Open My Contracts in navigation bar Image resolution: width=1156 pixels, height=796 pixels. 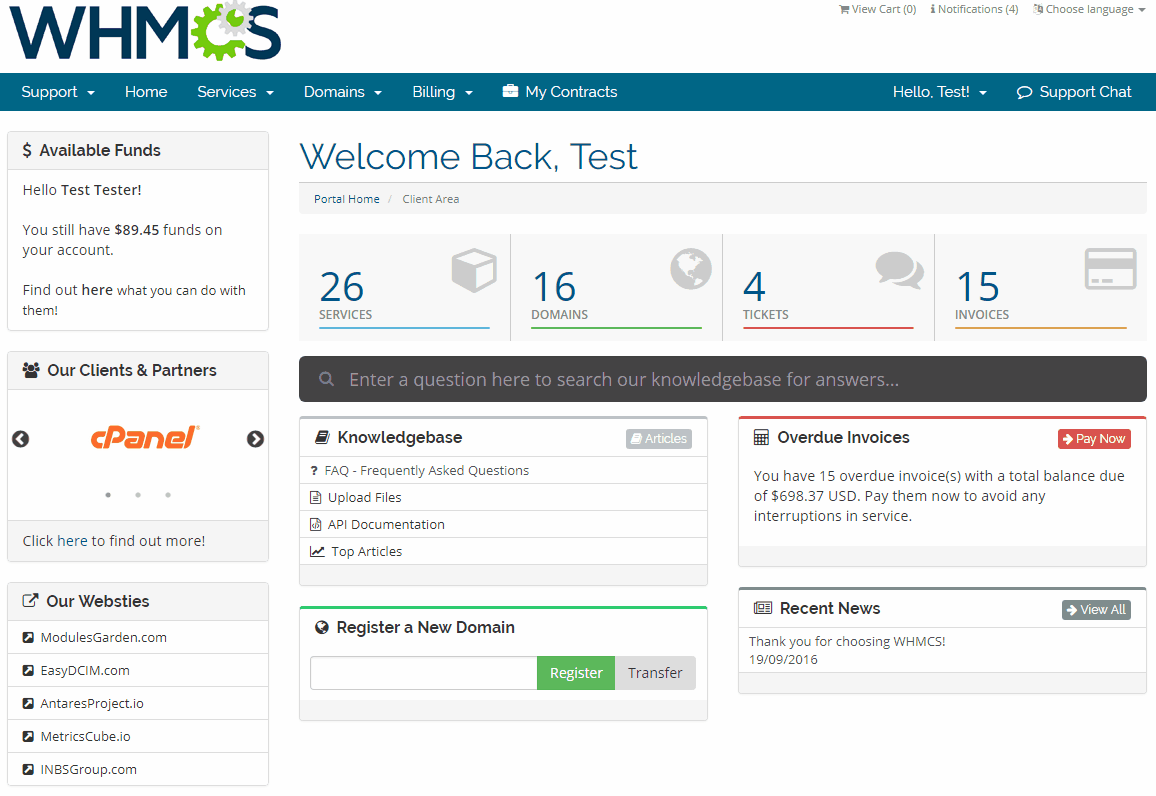point(560,92)
